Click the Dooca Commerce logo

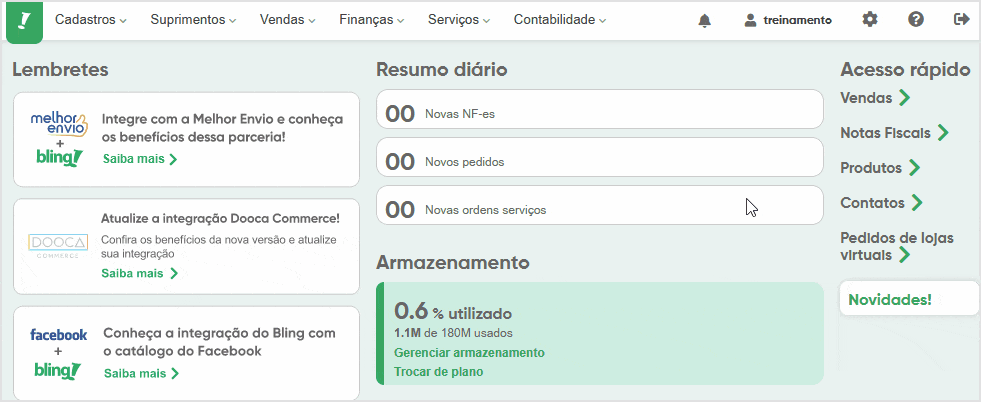click(x=58, y=245)
